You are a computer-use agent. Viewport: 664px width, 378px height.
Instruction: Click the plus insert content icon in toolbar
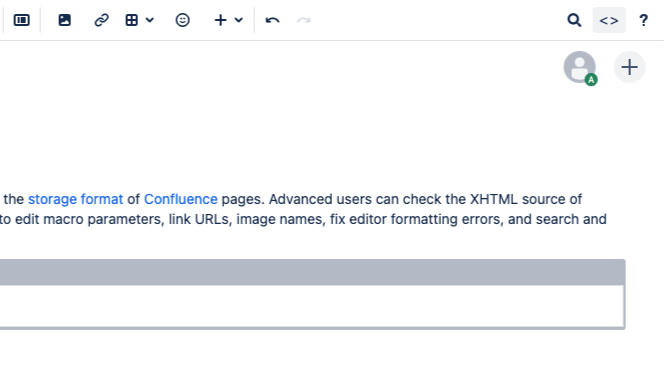coord(221,20)
